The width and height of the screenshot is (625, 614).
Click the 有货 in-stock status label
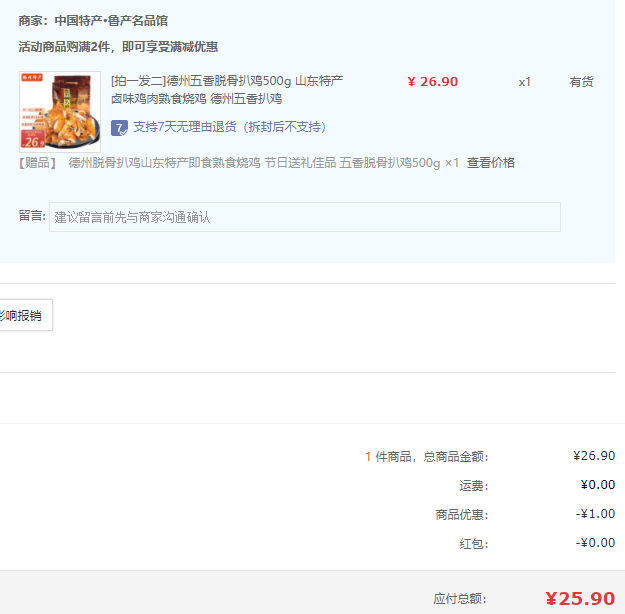click(581, 82)
